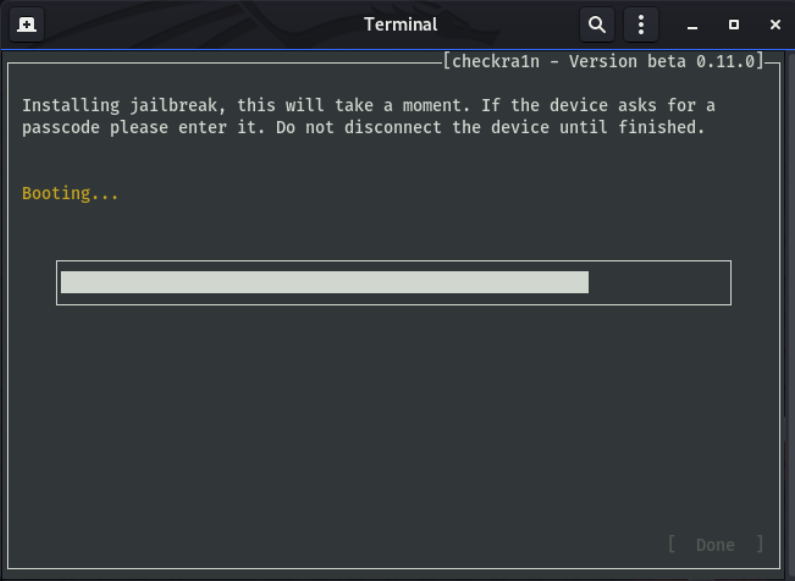Click empty header bar left of Terminal title
Screen dimensions: 795x581
pos(203,24)
